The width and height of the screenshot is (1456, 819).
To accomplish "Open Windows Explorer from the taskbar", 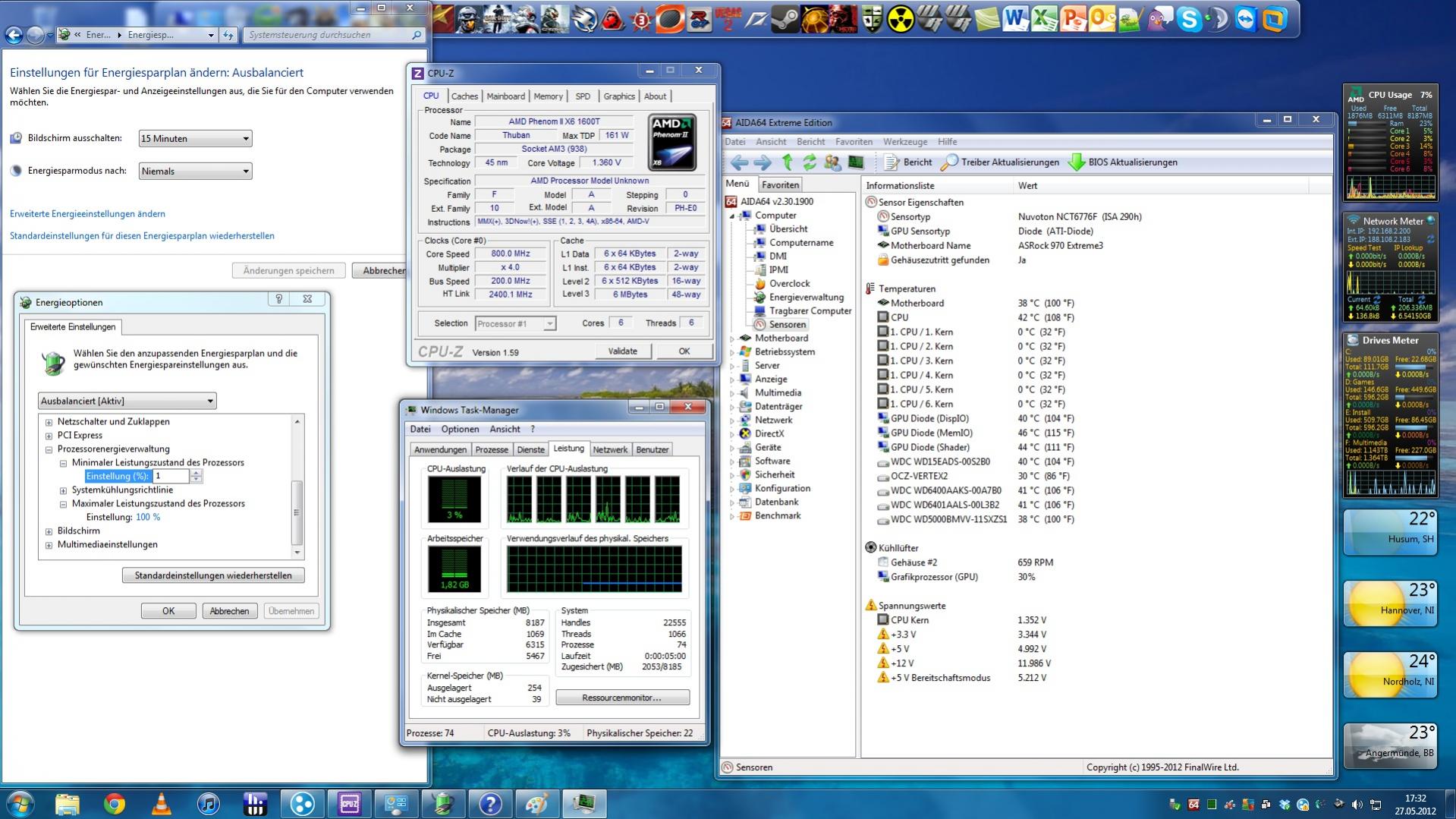I will (x=68, y=803).
